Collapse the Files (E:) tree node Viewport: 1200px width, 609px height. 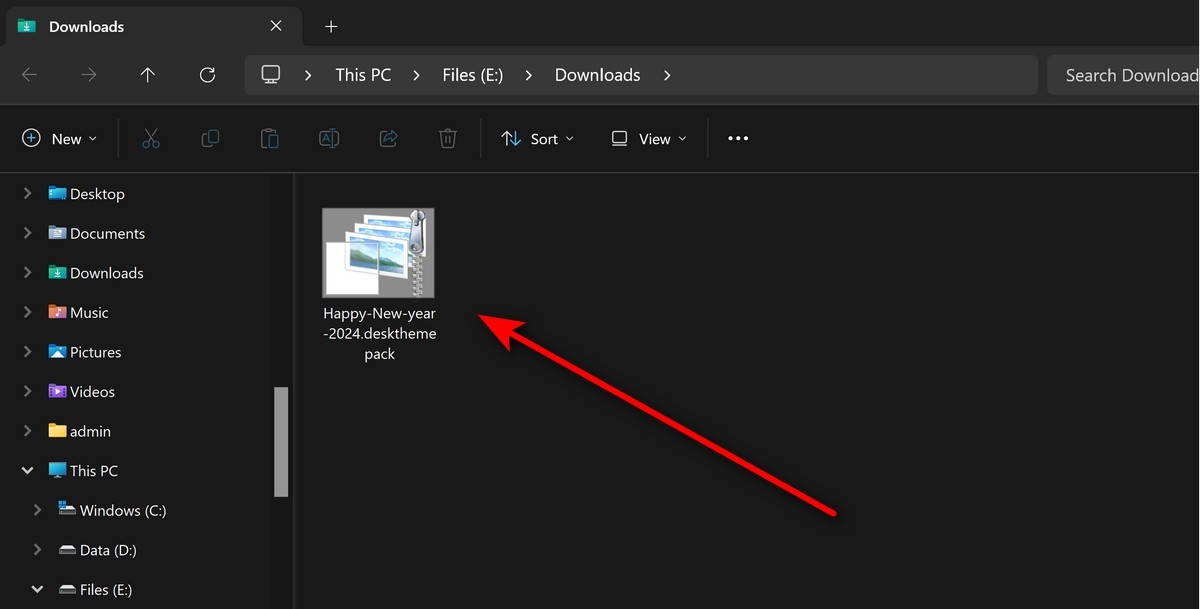[x=37, y=590]
